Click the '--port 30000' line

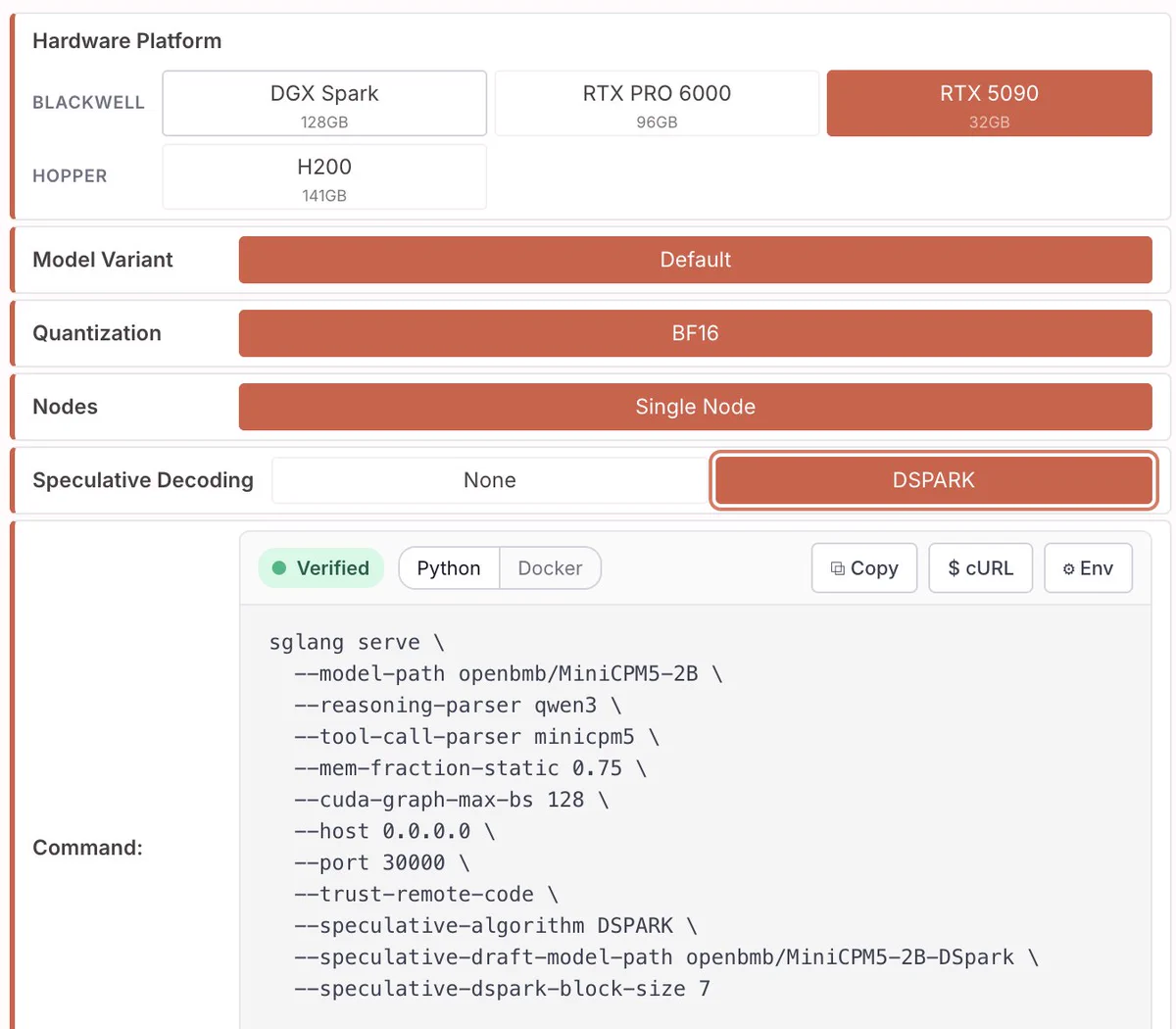[x=382, y=862]
